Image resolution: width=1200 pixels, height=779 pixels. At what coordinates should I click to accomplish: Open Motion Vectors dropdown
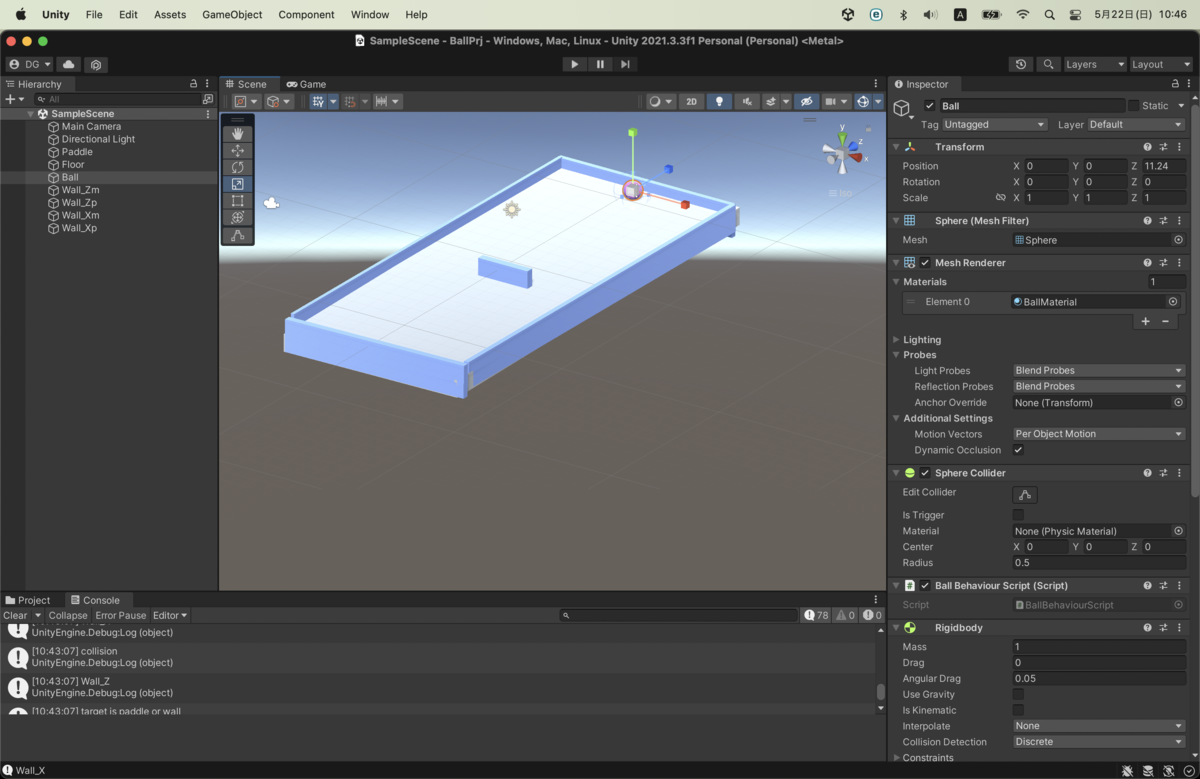click(x=1099, y=434)
